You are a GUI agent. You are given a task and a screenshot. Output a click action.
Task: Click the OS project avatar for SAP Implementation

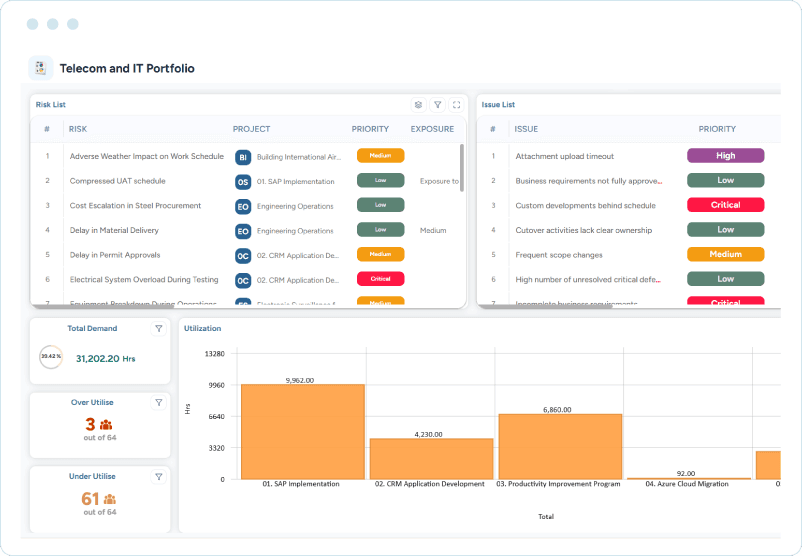243,182
